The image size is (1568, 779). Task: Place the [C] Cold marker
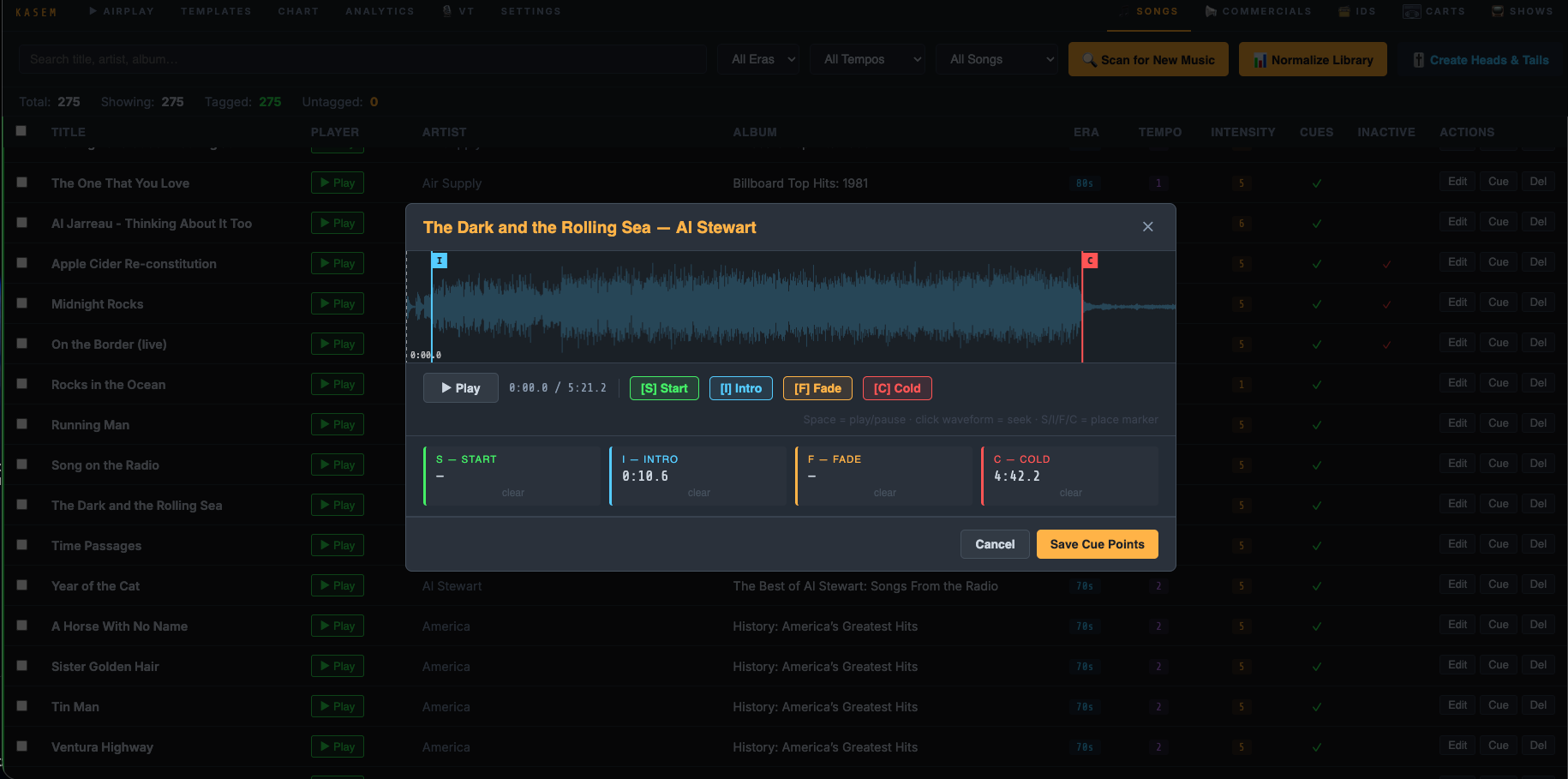(897, 388)
